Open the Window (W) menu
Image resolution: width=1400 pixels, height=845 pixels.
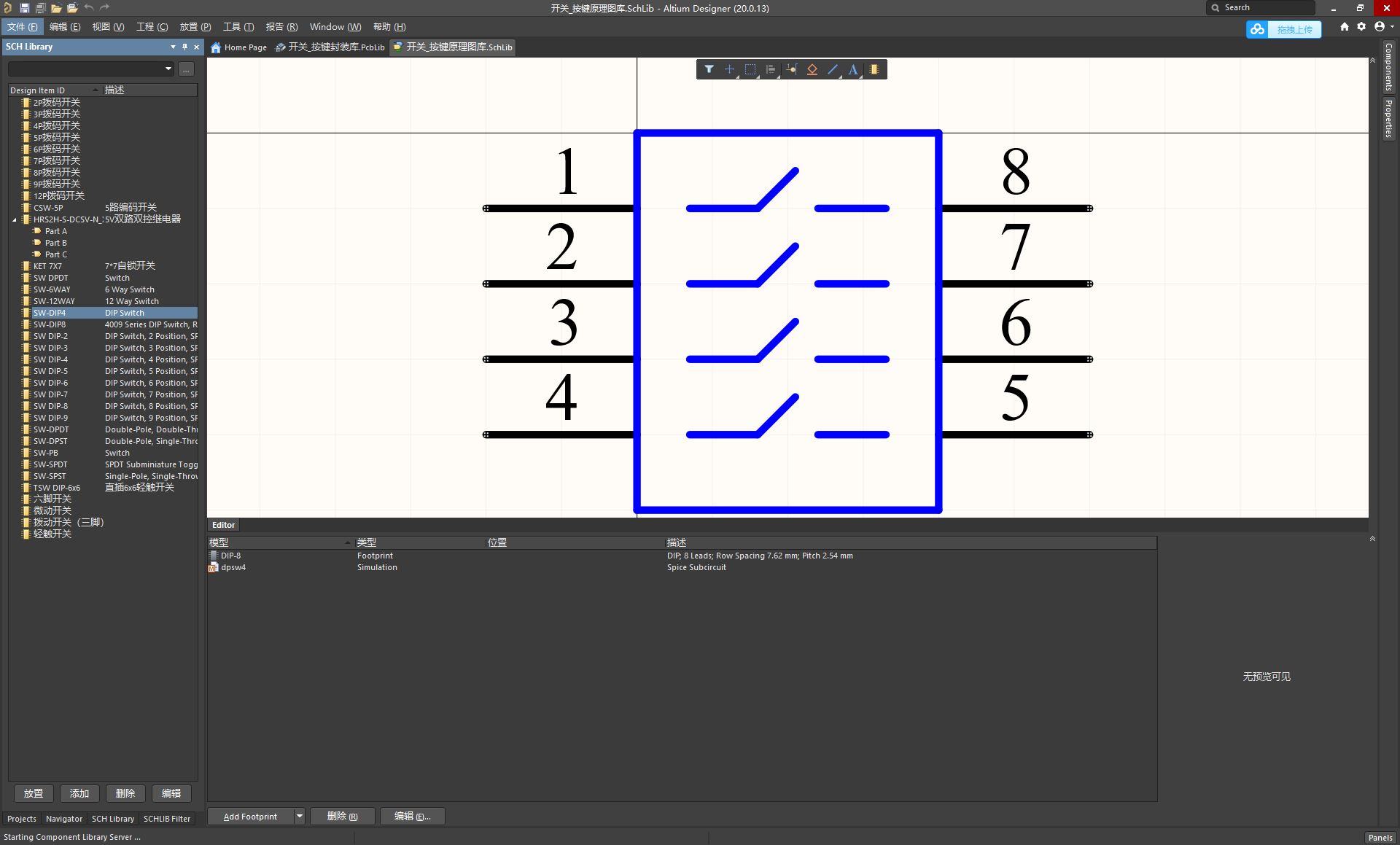[335, 27]
